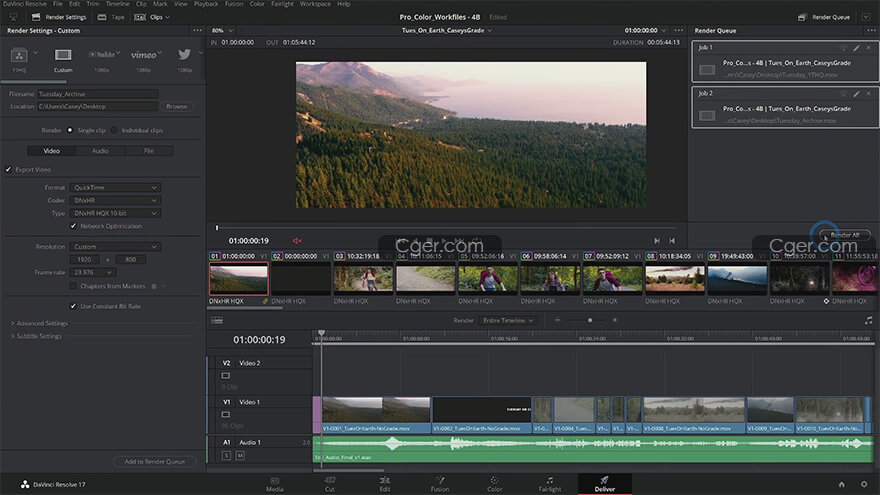Click the project home icon

coord(841,484)
